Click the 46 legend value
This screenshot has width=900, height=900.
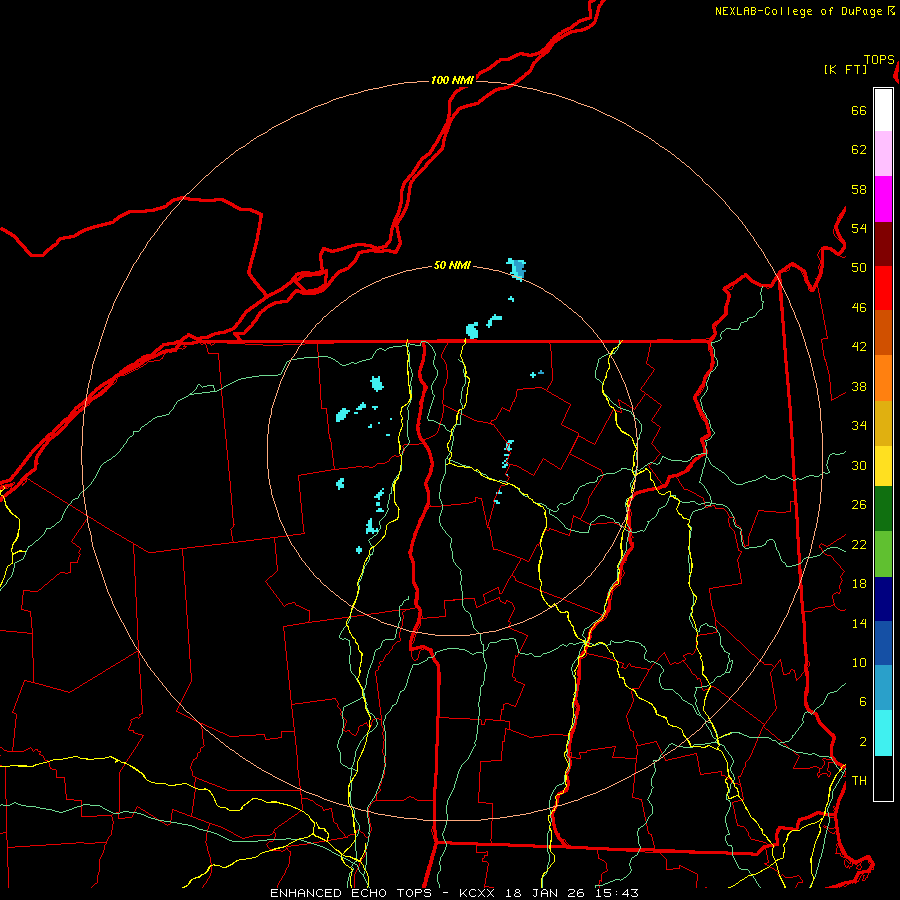tap(859, 308)
